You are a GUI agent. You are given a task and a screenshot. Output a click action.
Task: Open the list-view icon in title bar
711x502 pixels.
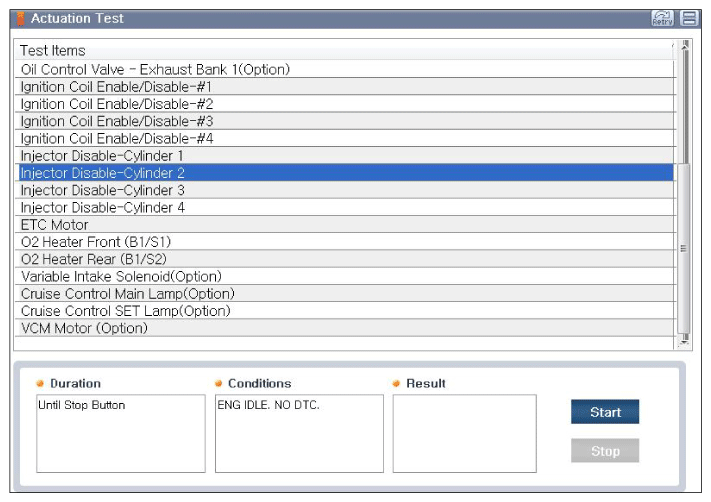pyautogui.click(x=689, y=18)
